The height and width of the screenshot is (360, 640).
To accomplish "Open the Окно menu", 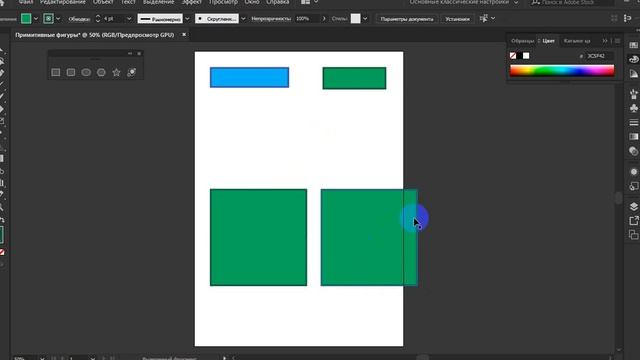I will [x=252, y=2].
